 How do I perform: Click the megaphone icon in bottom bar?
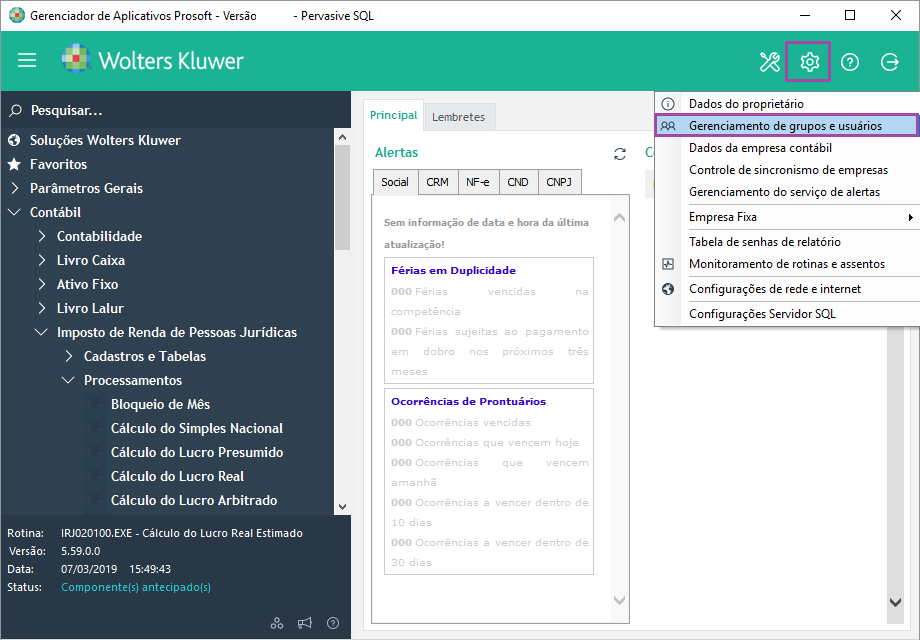(305, 623)
